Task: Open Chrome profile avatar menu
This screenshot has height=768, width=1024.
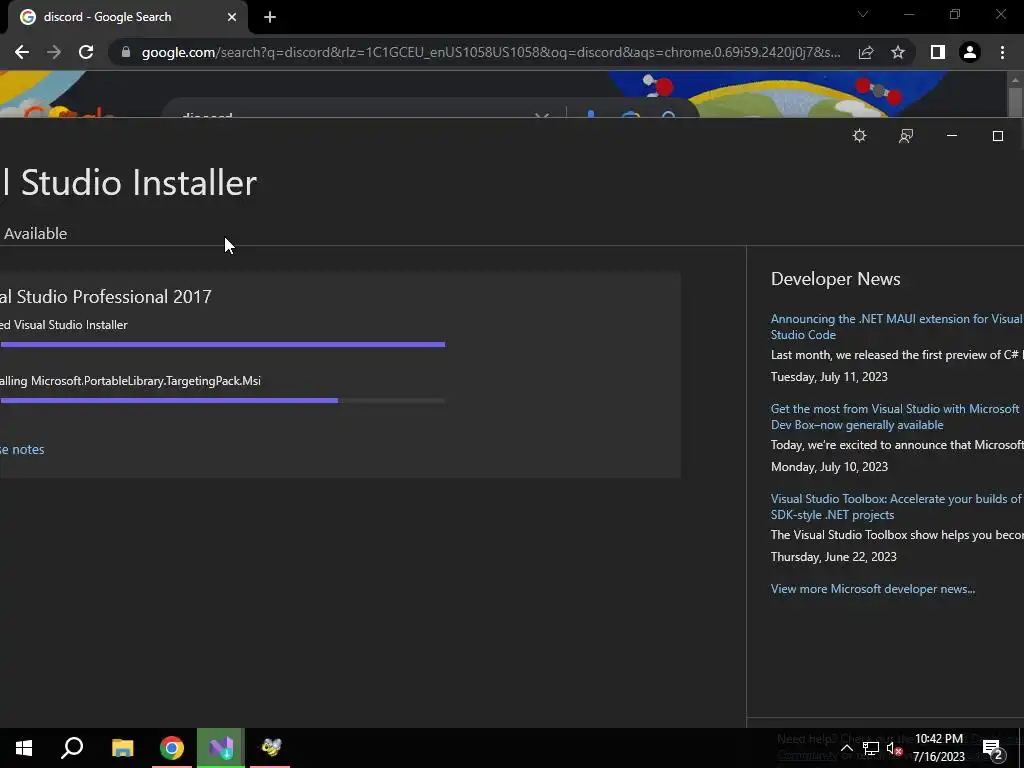Action: tap(970, 52)
